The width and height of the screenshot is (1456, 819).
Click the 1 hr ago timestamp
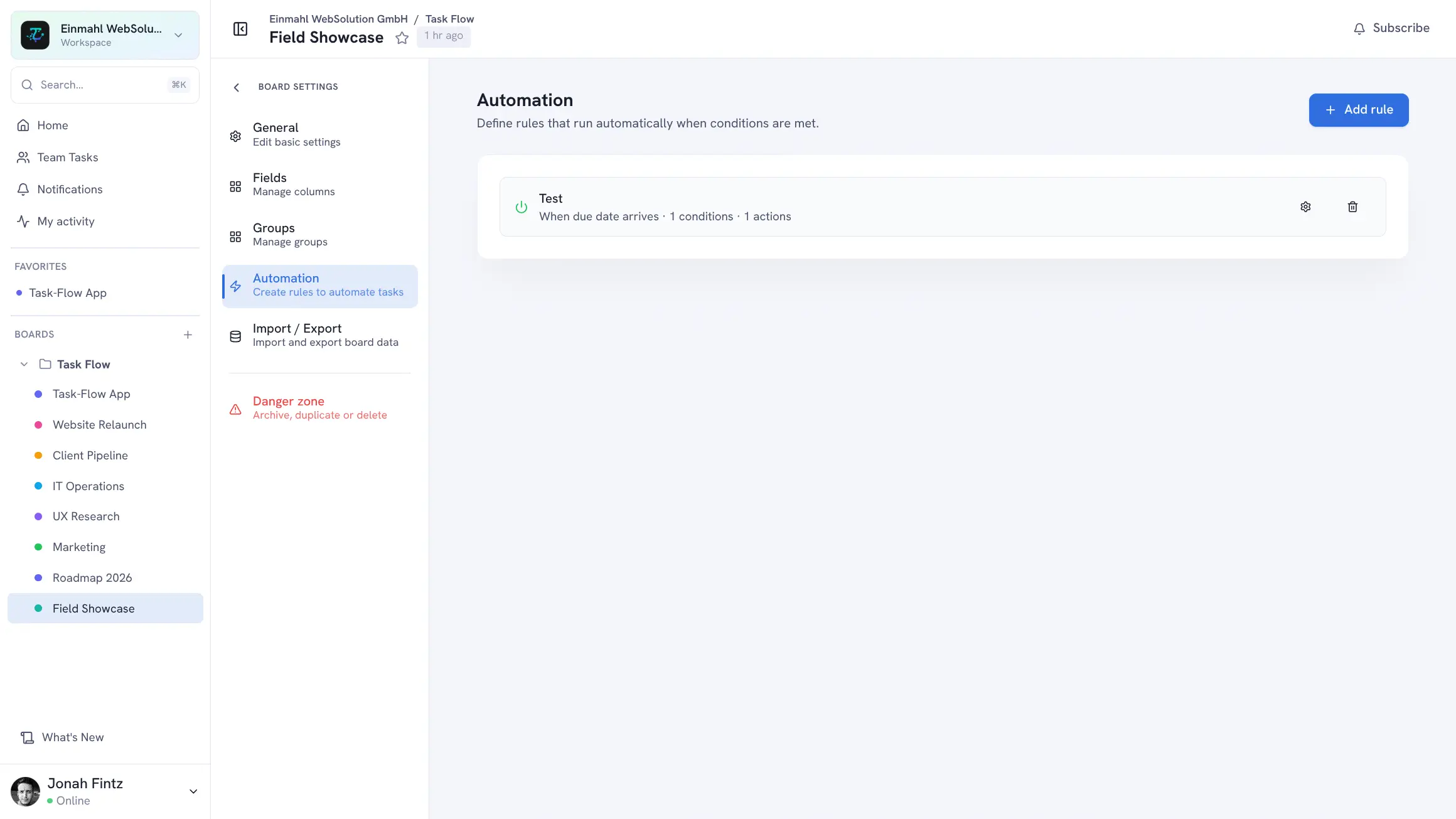[444, 36]
